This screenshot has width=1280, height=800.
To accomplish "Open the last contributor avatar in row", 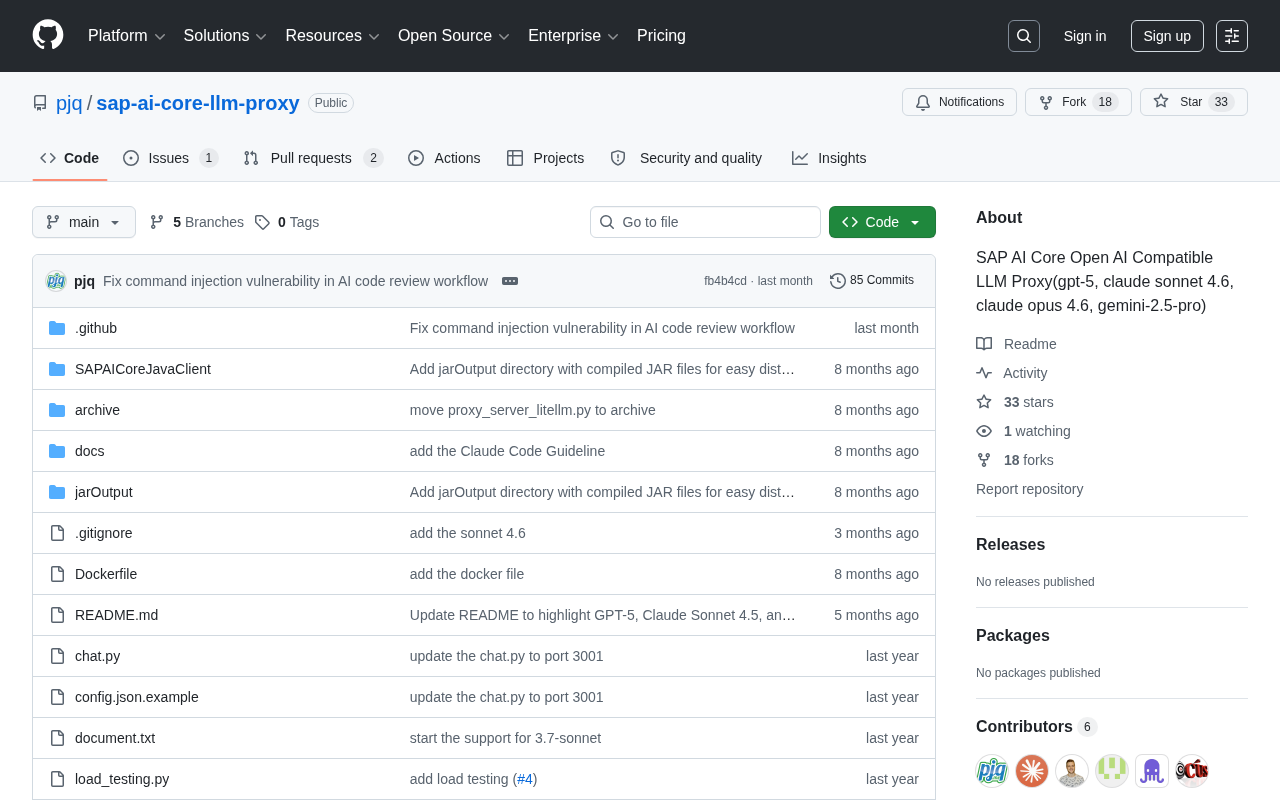I will 1192,771.
